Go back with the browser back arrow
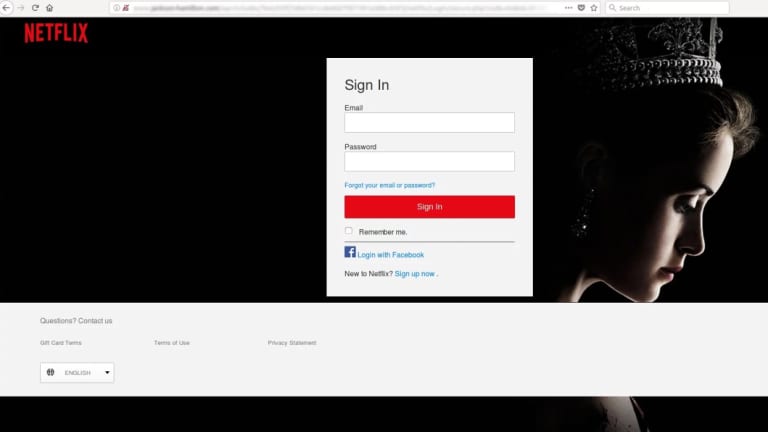Image resolution: width=768 pixels, height=432 pixels. click(x=6, y=8)
